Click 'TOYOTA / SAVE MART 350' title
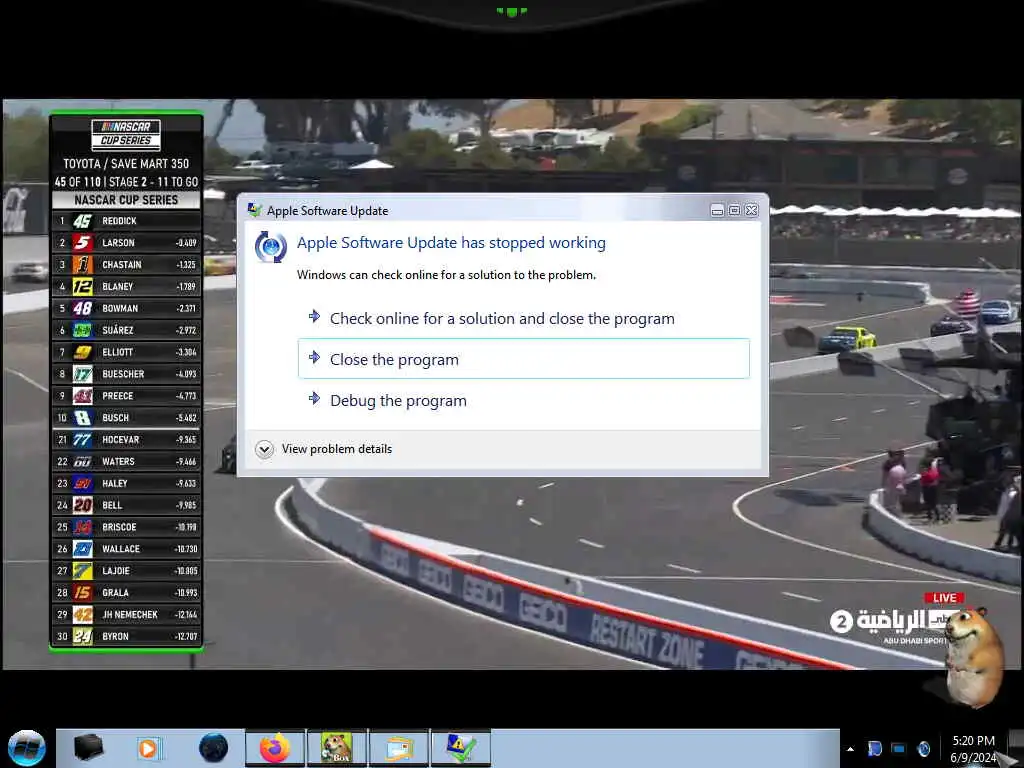This screenshot has height=768, width=1024. [x=126, y=164]
